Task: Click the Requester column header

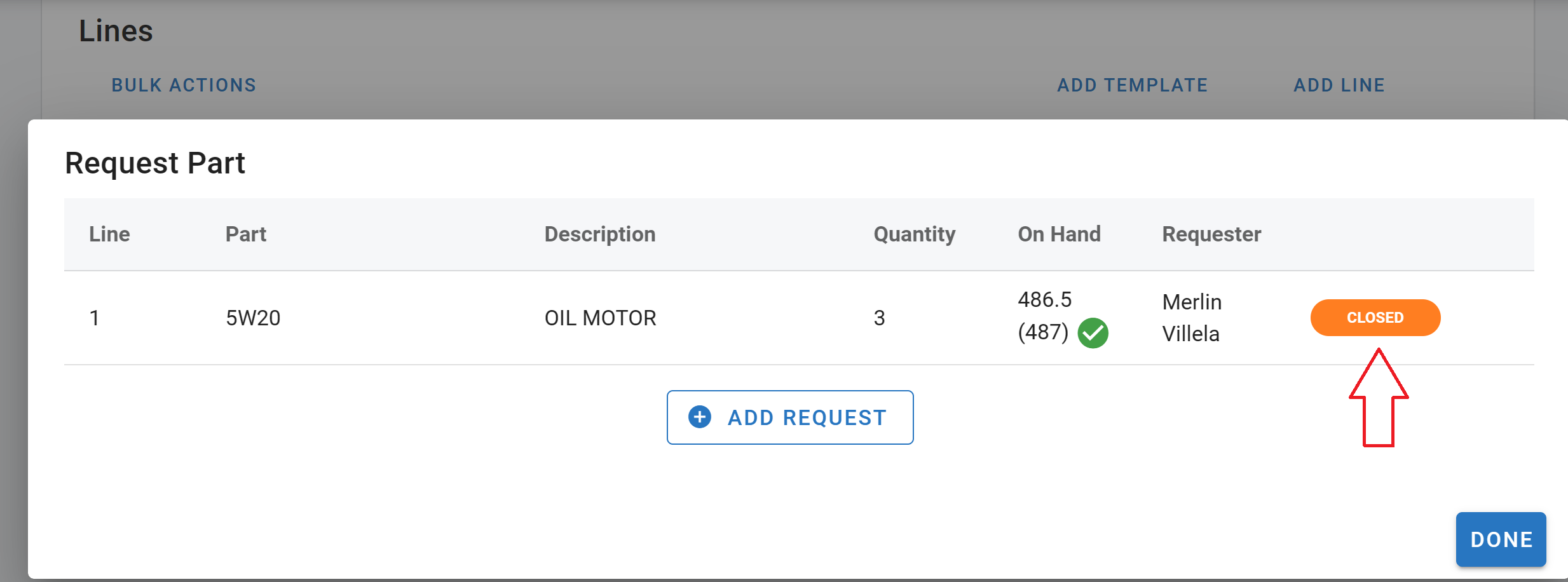Action: pos(1211,234)
